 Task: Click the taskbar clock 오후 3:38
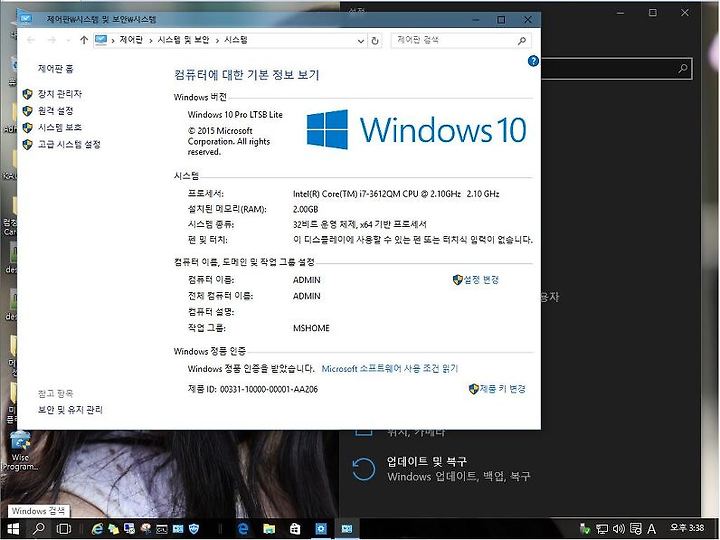pos(687,528)
